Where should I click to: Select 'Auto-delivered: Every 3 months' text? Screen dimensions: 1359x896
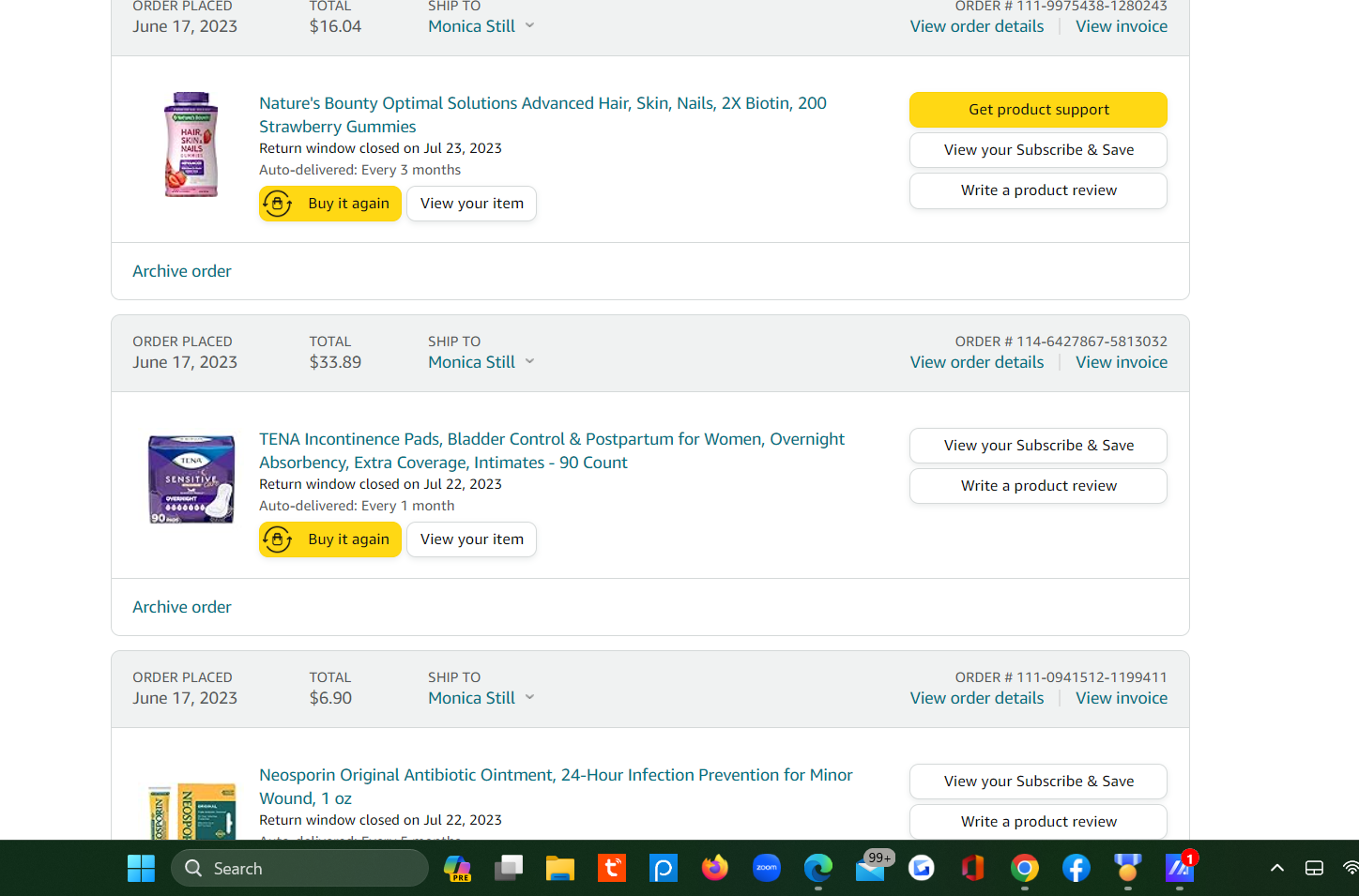359,170
